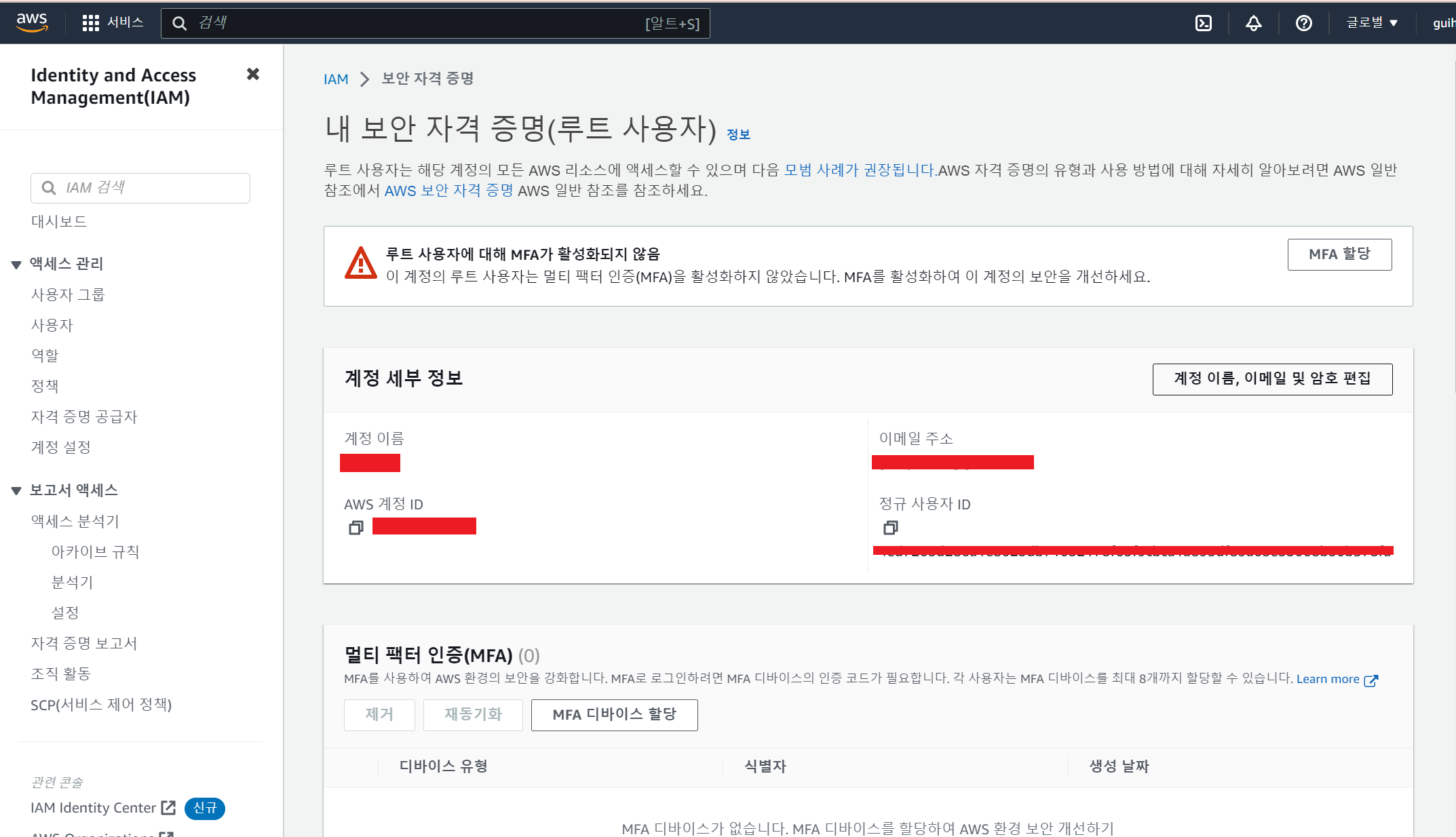Image resolution: width=1456 pixels, height=837 pixels.
Task: Click 계정 이름, 이메일 및 암호 편집 button
Action: (1273, 379)
